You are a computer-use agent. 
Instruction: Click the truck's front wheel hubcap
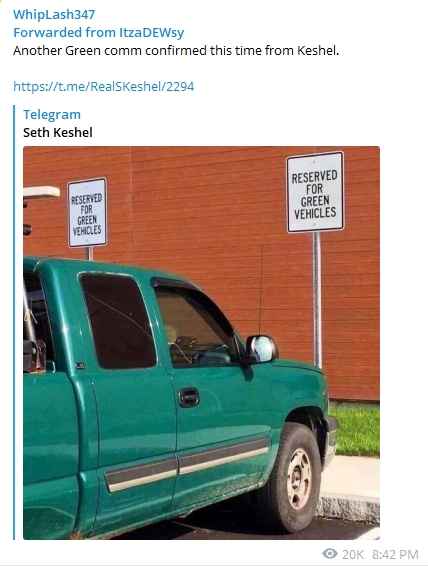(298, 478)
